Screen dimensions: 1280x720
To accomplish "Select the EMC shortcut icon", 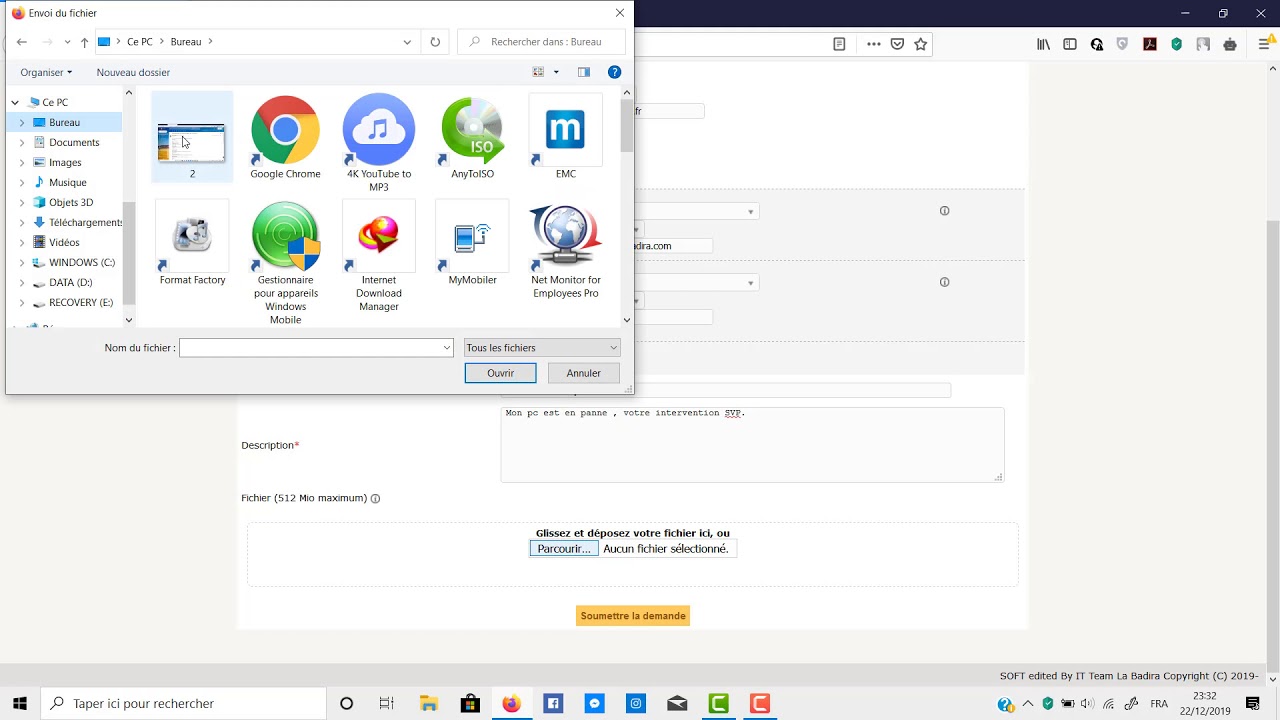I will coord(565,137).
